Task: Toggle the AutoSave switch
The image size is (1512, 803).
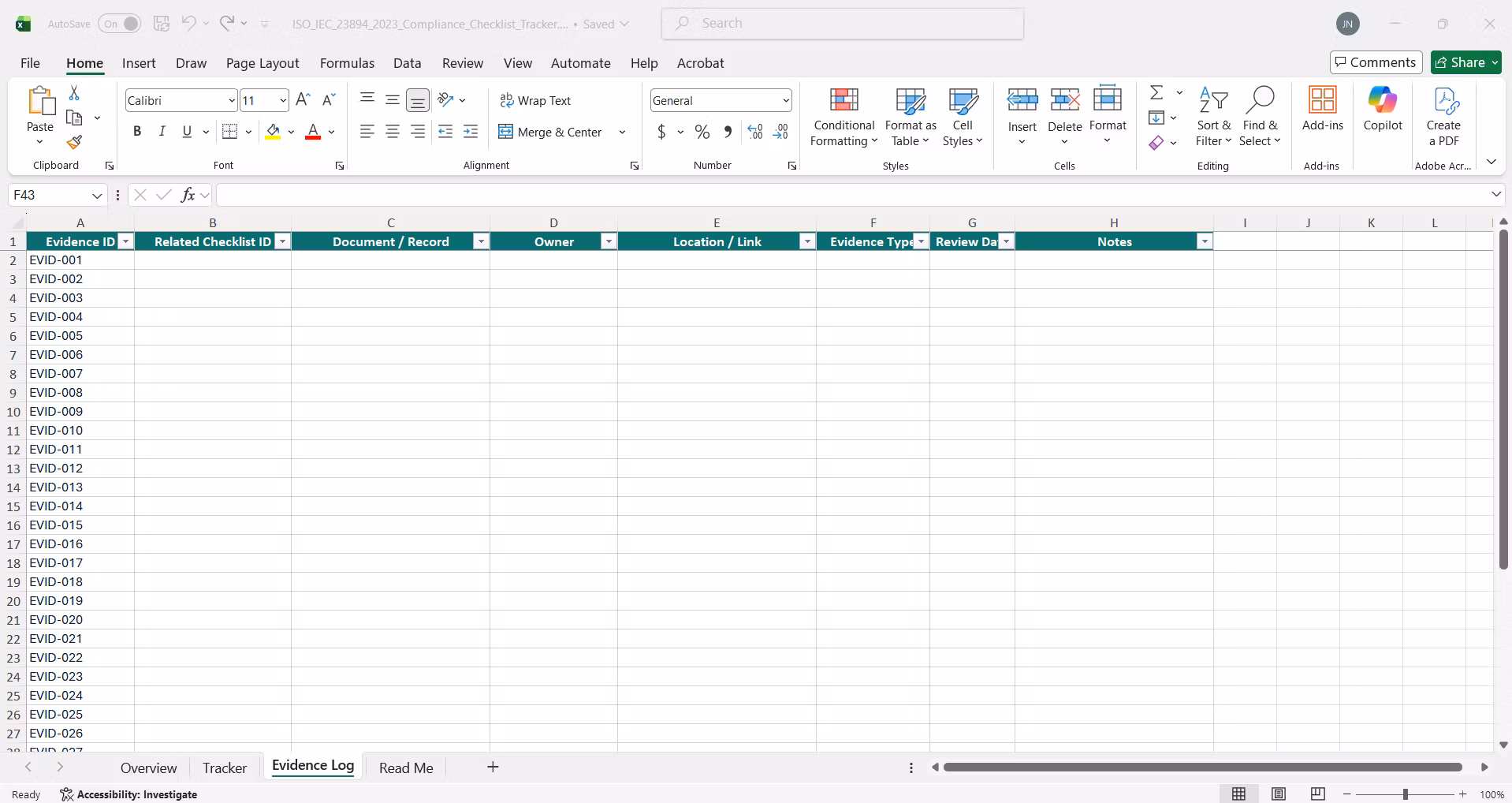Action: pos(120,24)
